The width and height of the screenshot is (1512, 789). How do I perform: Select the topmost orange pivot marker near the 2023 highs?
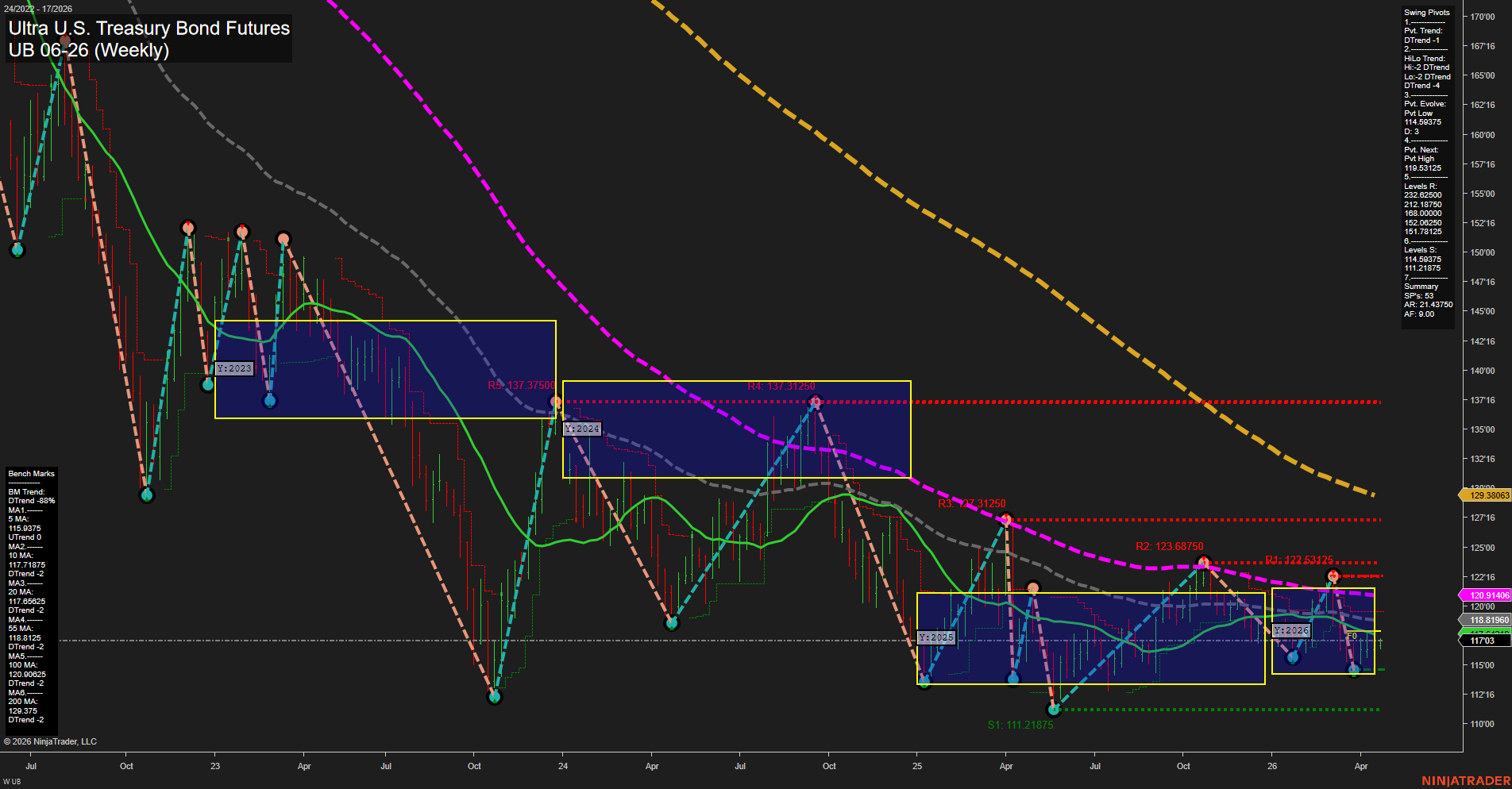pos(187,226)
